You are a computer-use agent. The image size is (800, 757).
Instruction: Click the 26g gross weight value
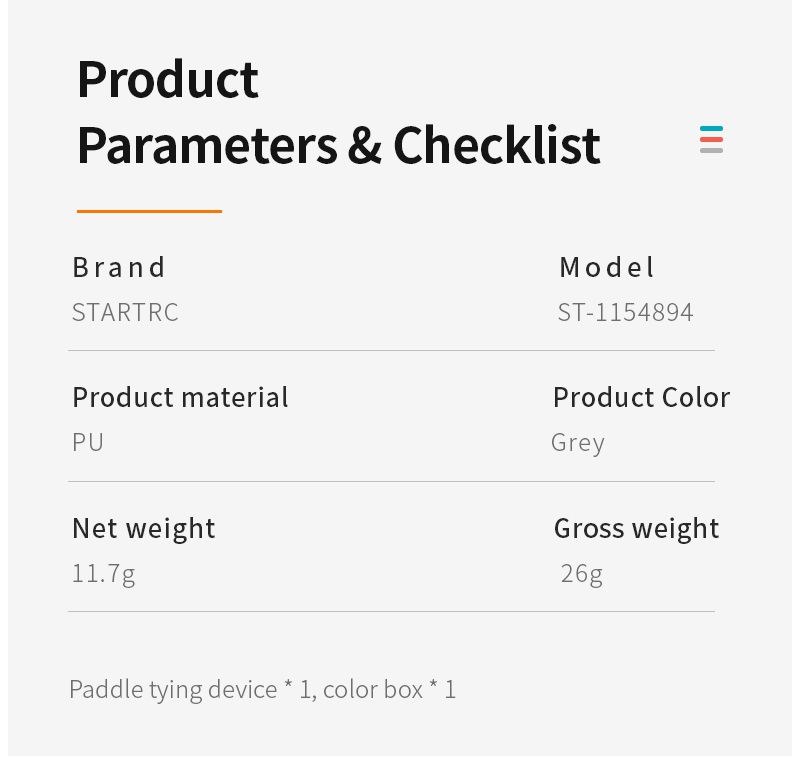pos(582,574)
